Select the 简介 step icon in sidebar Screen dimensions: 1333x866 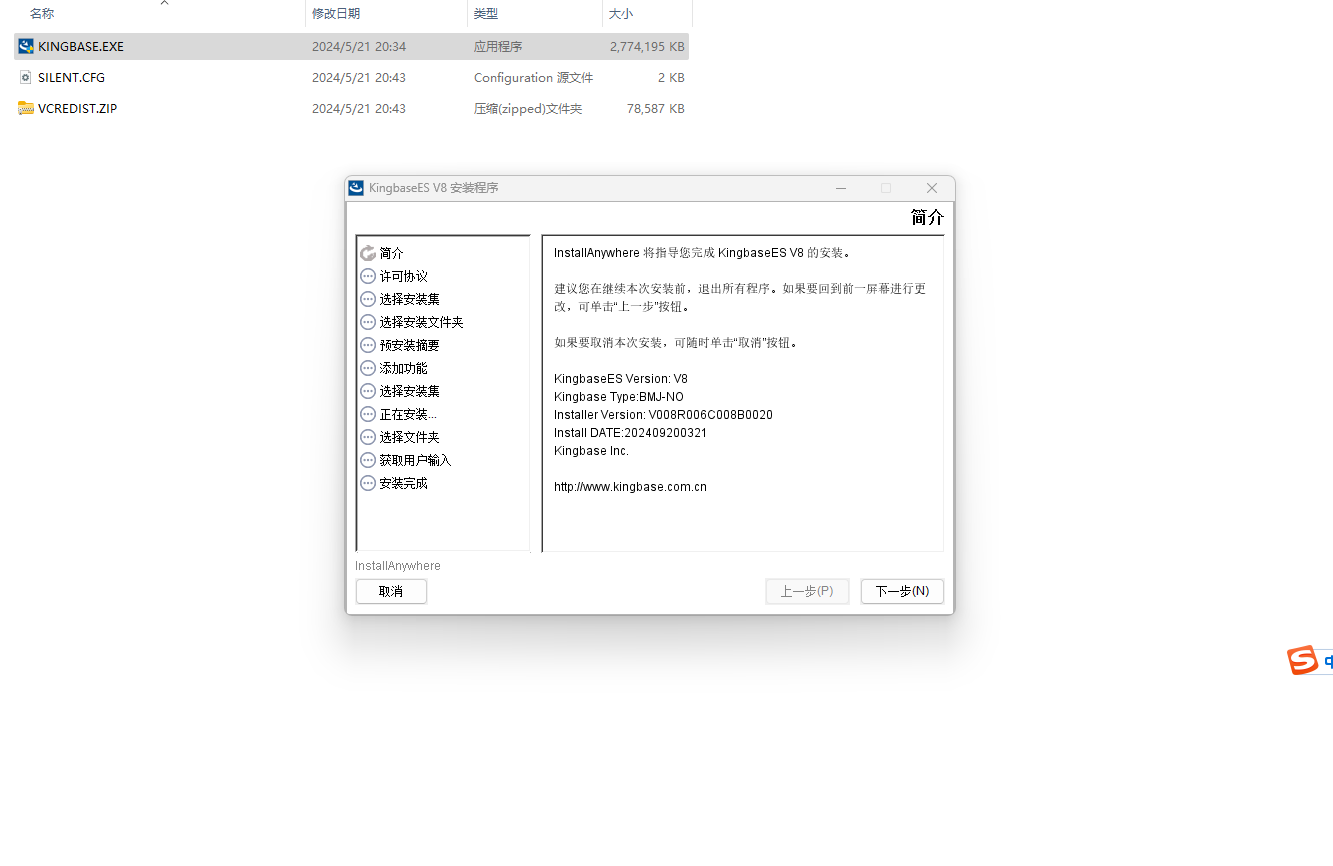[x=367, y=253]
